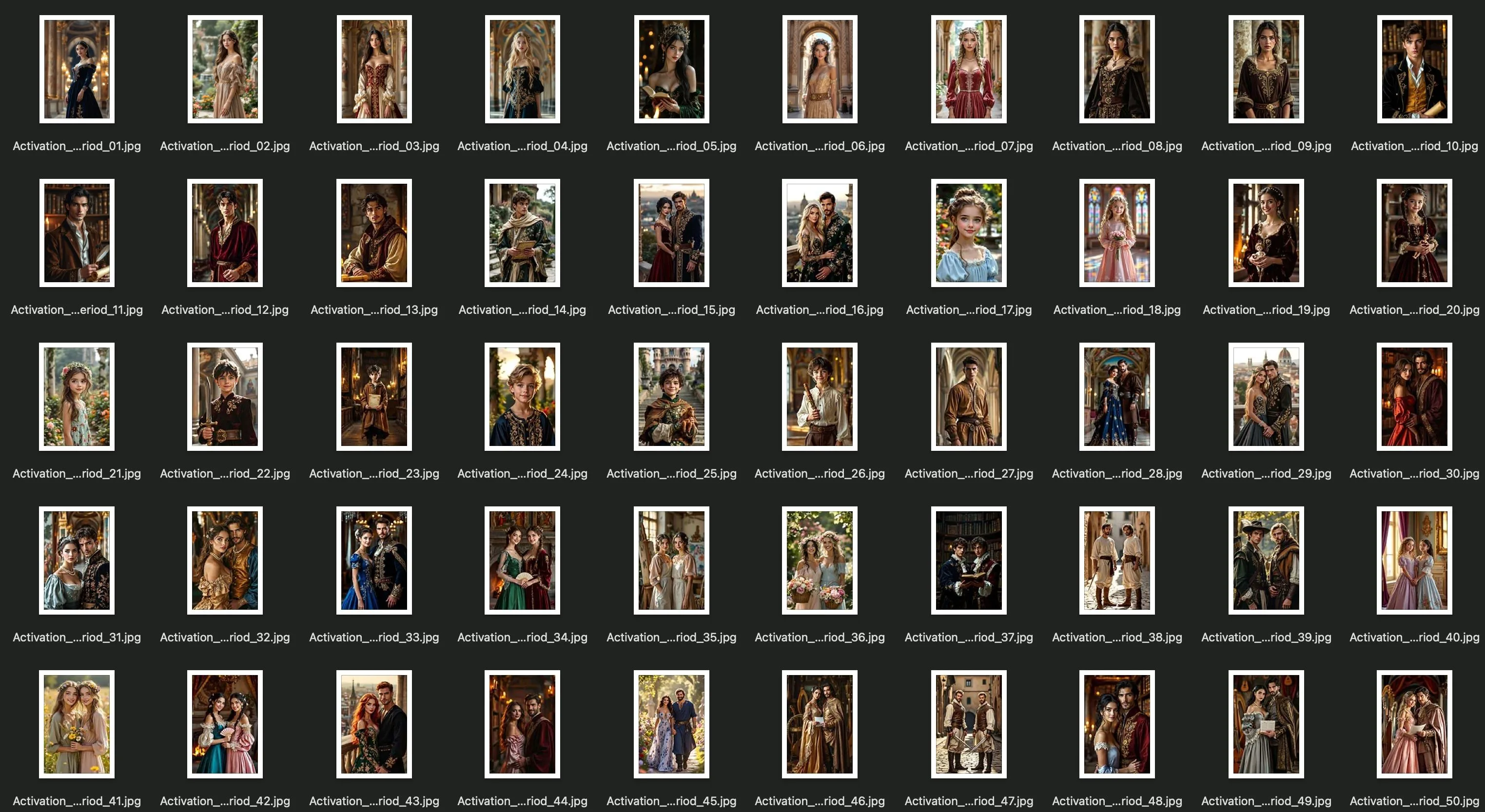Click thumbnail for Activation_...eriod_11.jpg
This screenshot has height=812, width=1485.
click(77, 233)
